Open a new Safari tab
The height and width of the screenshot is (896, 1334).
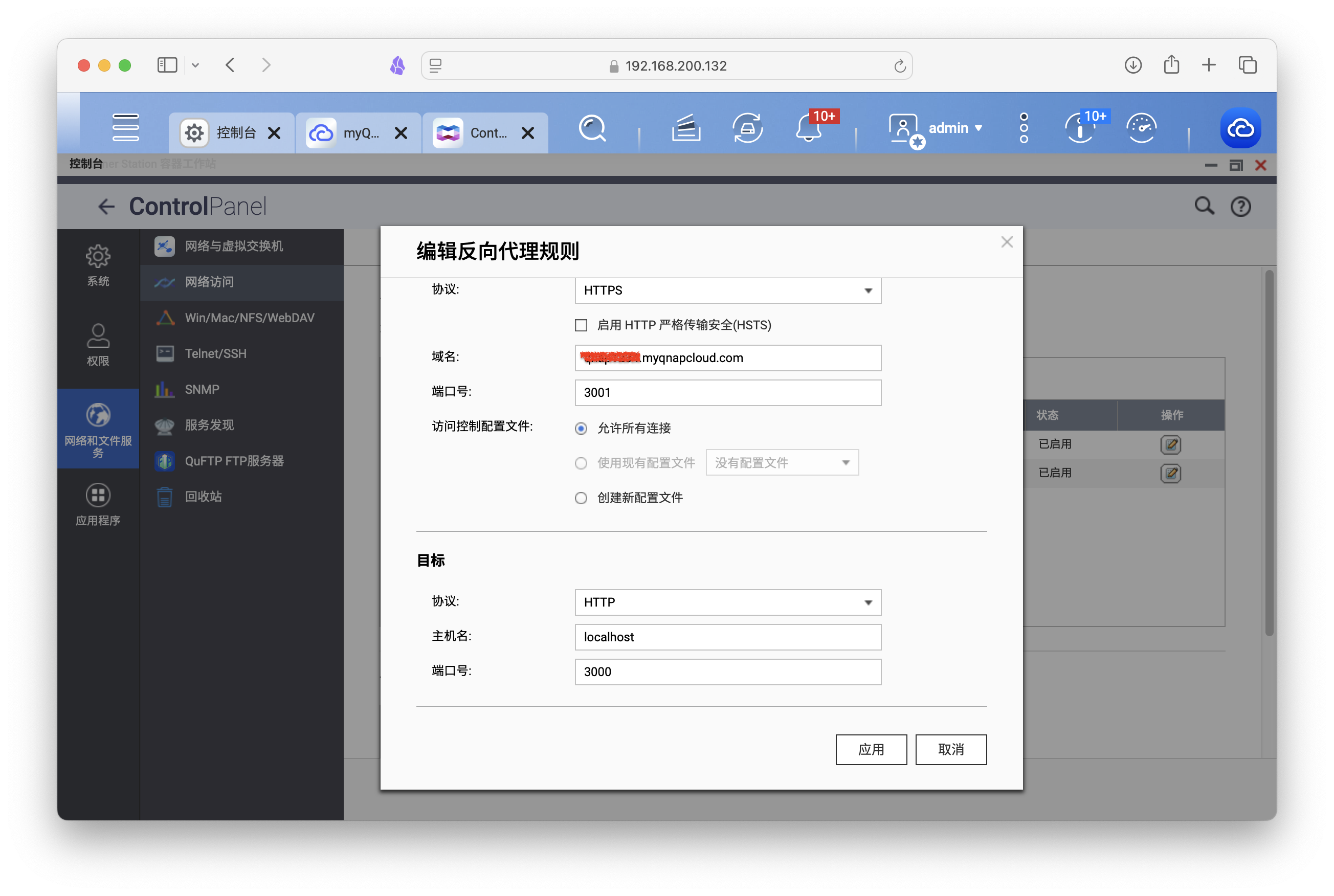1209,65
